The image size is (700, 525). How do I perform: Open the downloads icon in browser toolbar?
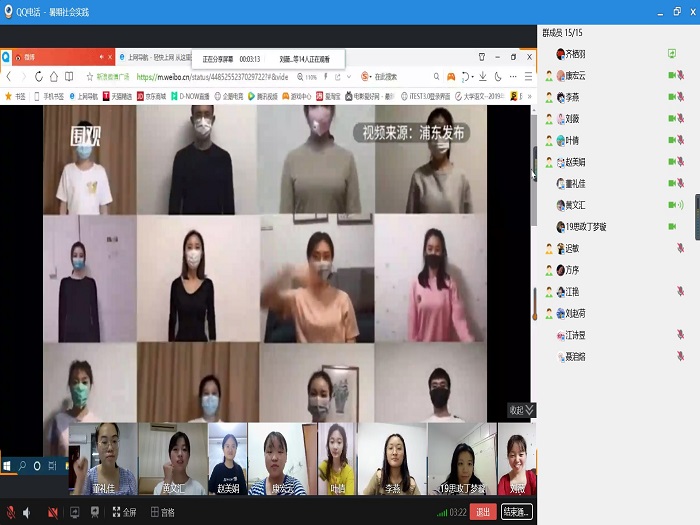483,77
